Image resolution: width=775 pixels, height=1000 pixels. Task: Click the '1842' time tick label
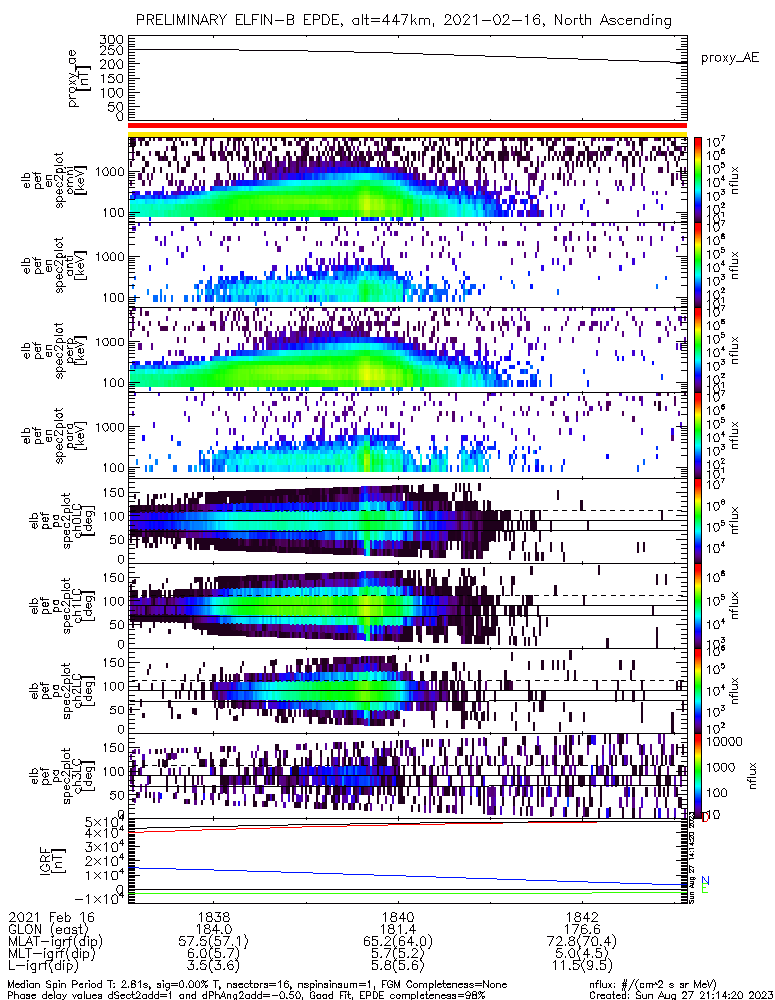582,916
